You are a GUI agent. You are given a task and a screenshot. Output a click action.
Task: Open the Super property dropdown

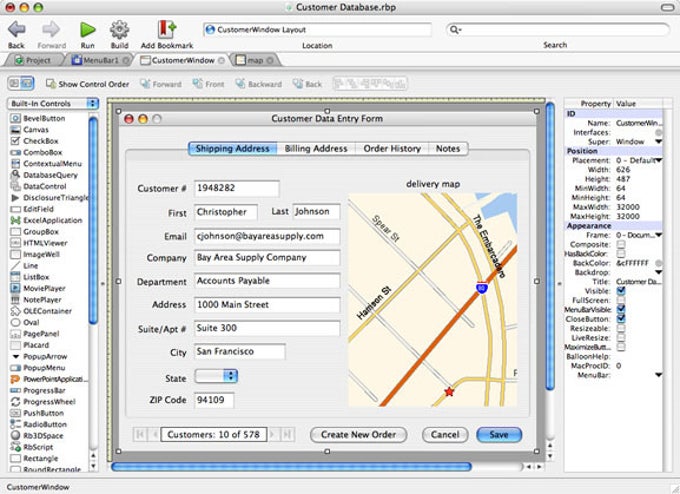point(658,142)
